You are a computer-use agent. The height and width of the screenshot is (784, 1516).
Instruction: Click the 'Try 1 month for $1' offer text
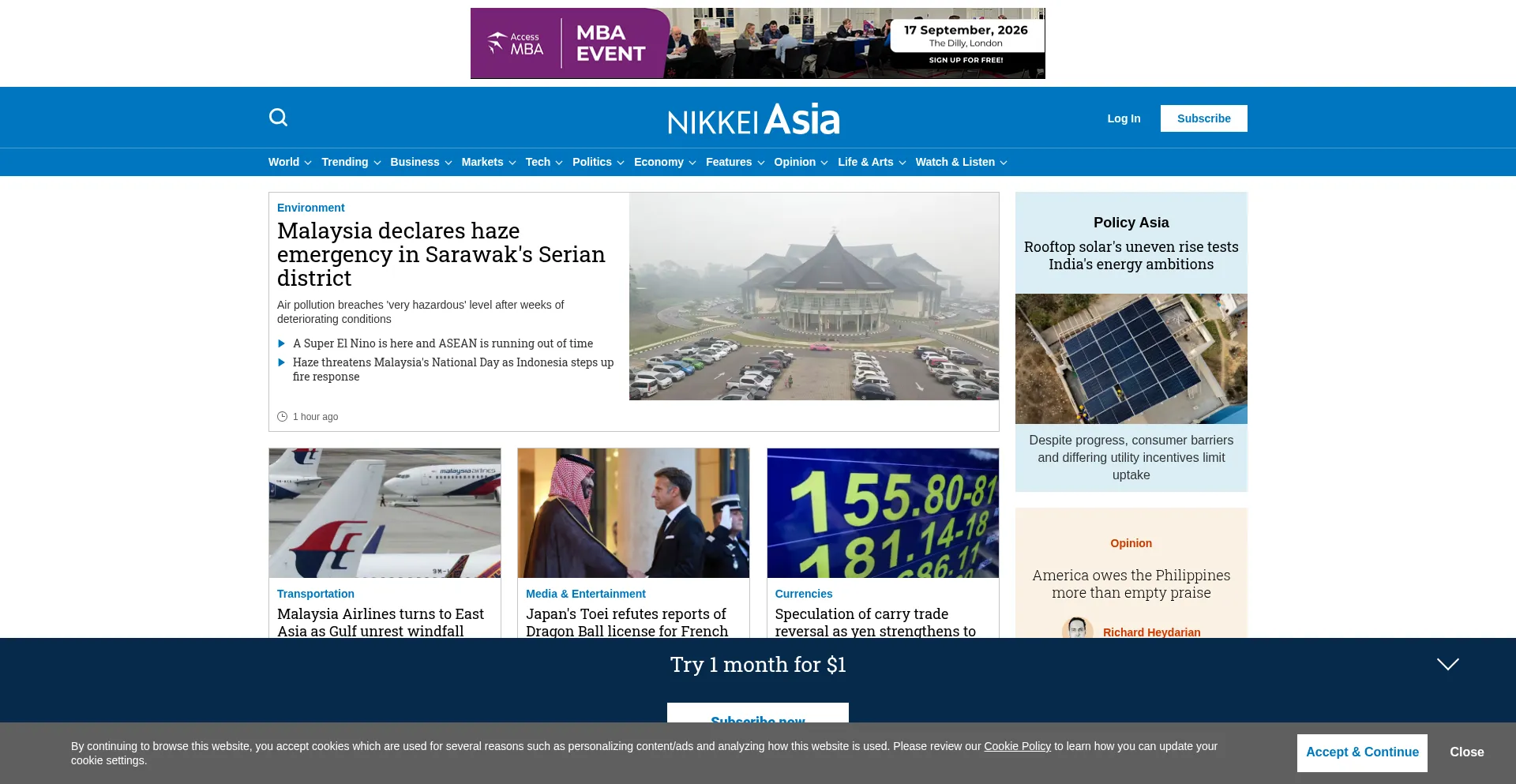point(758,665)
